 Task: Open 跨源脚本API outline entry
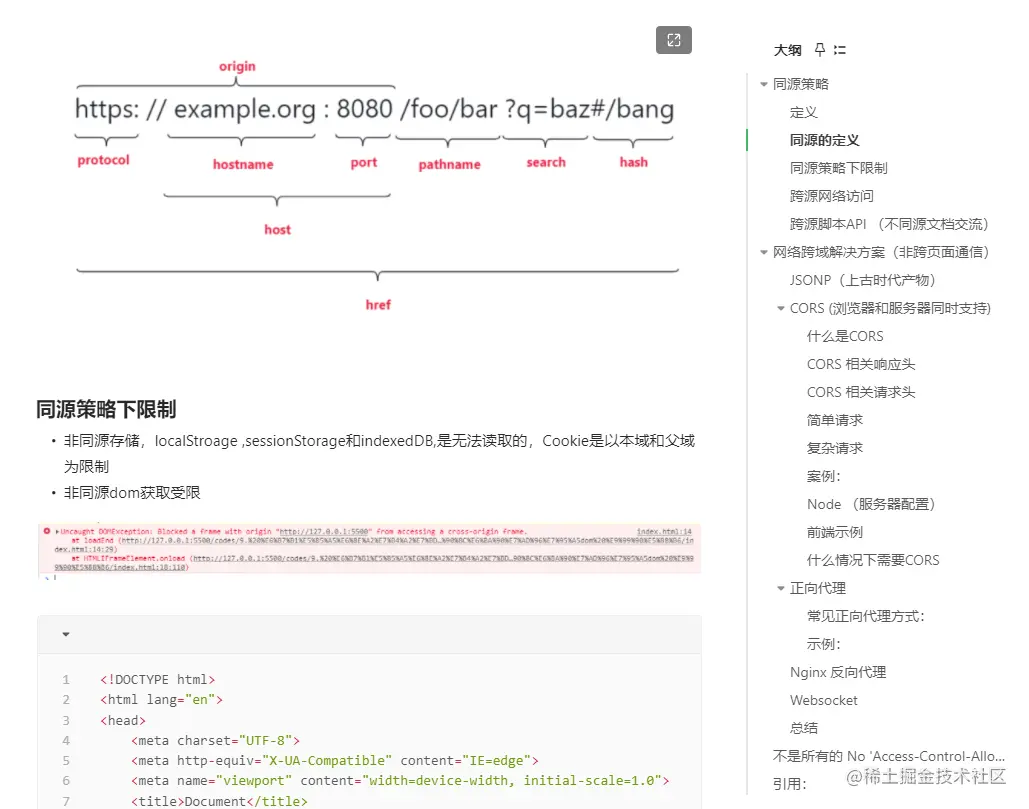(x=889, y=224)
